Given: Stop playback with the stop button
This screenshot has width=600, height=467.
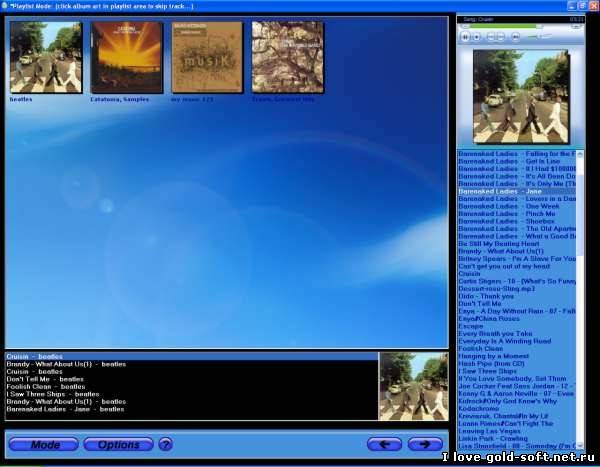Looking at the screenshot, I should coord(476,37).
